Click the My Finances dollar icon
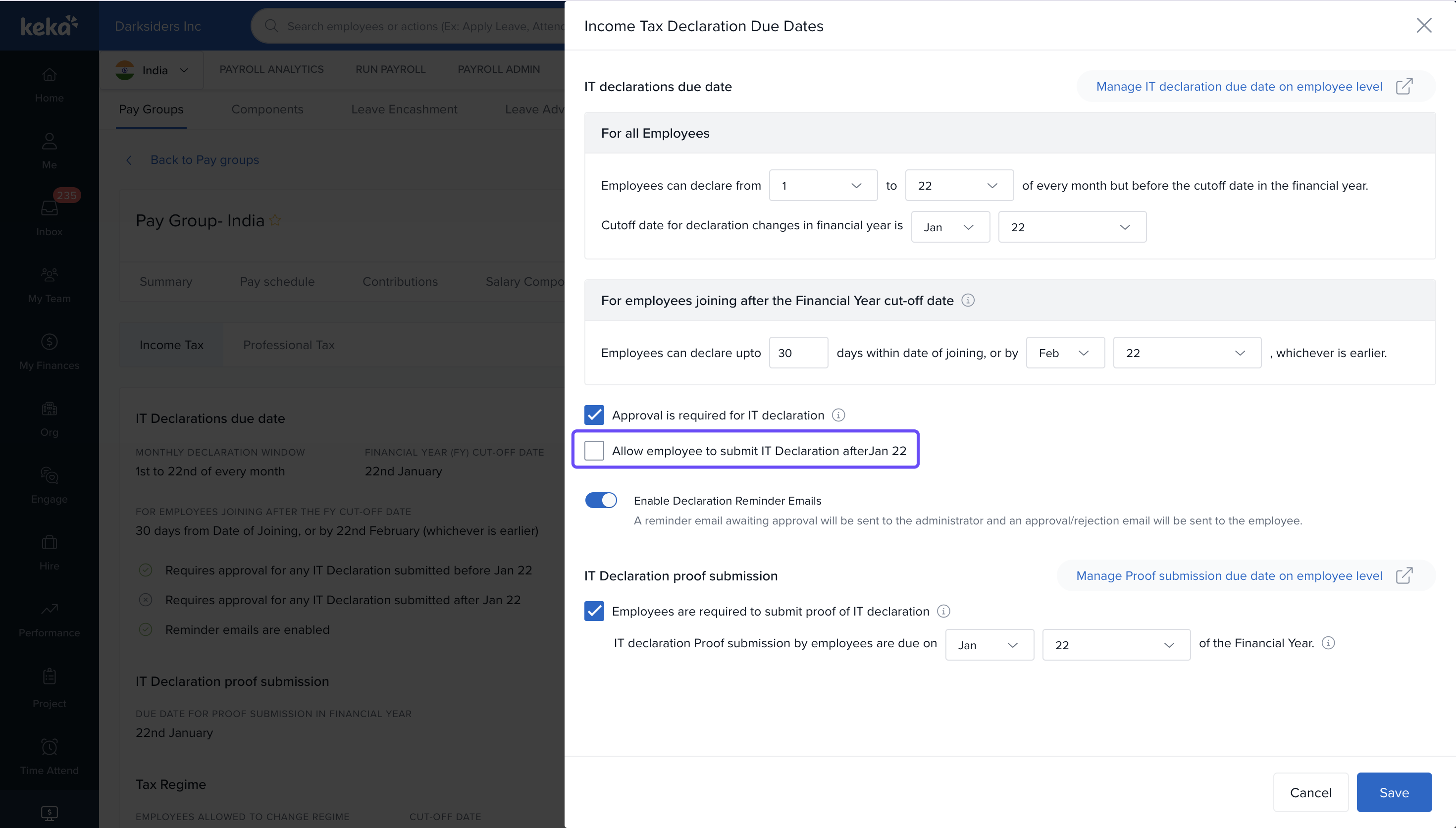The image size is (1456, 828). tap(50, 342)
